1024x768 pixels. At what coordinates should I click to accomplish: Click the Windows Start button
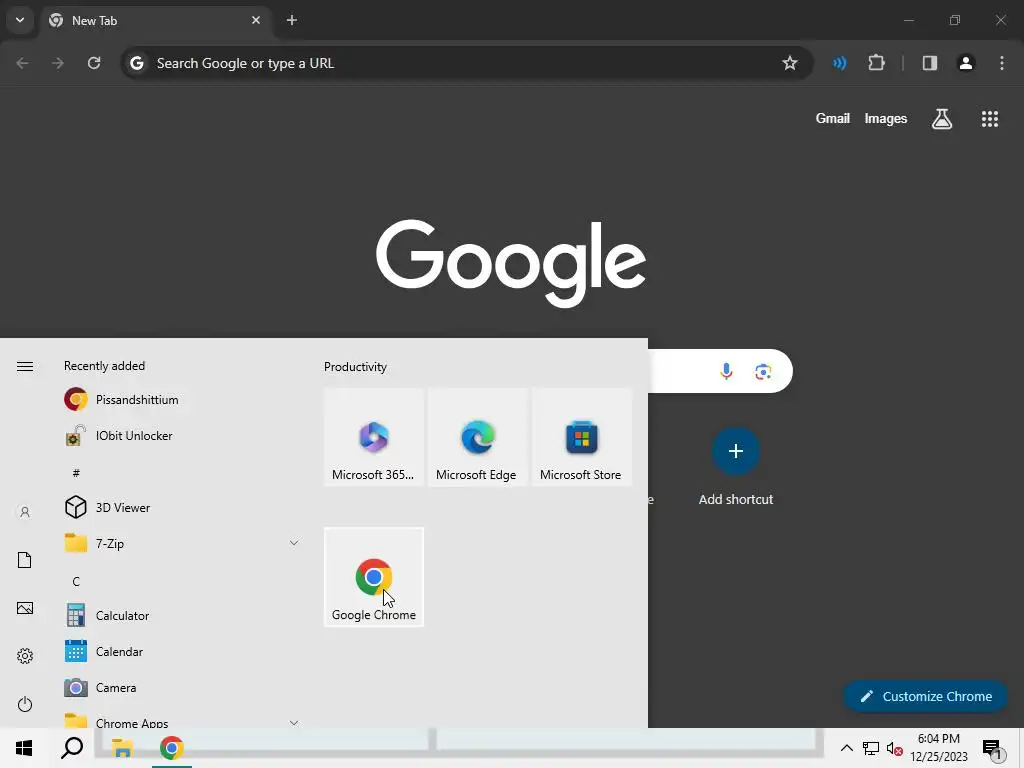[24, 748]
